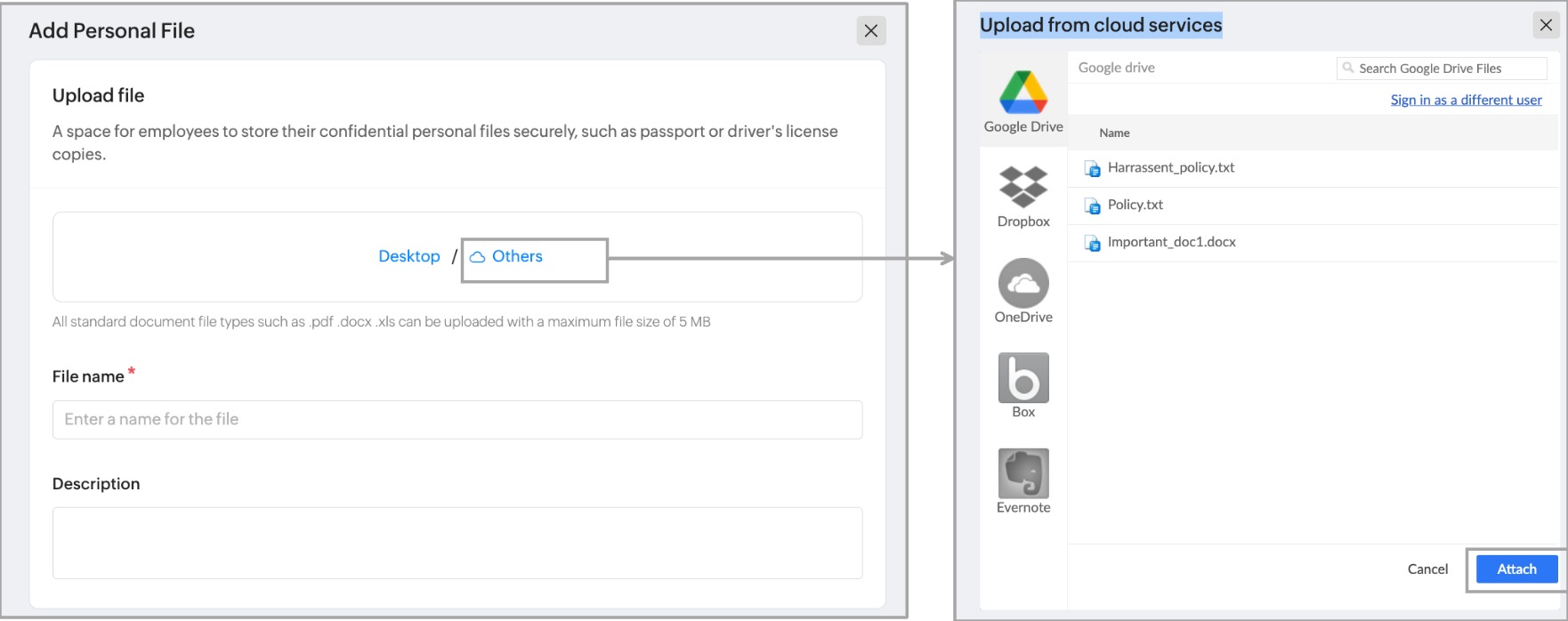The width and height of the screenshot is (1568, 621).
Task: Click file icon beside Important_doc1.docx
Action: 1093,243
